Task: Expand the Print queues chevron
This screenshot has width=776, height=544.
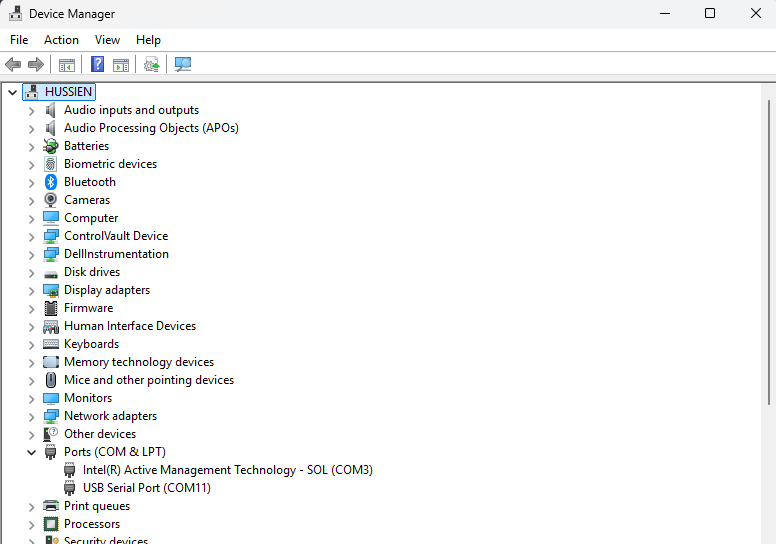Action: tap(31, 507)
